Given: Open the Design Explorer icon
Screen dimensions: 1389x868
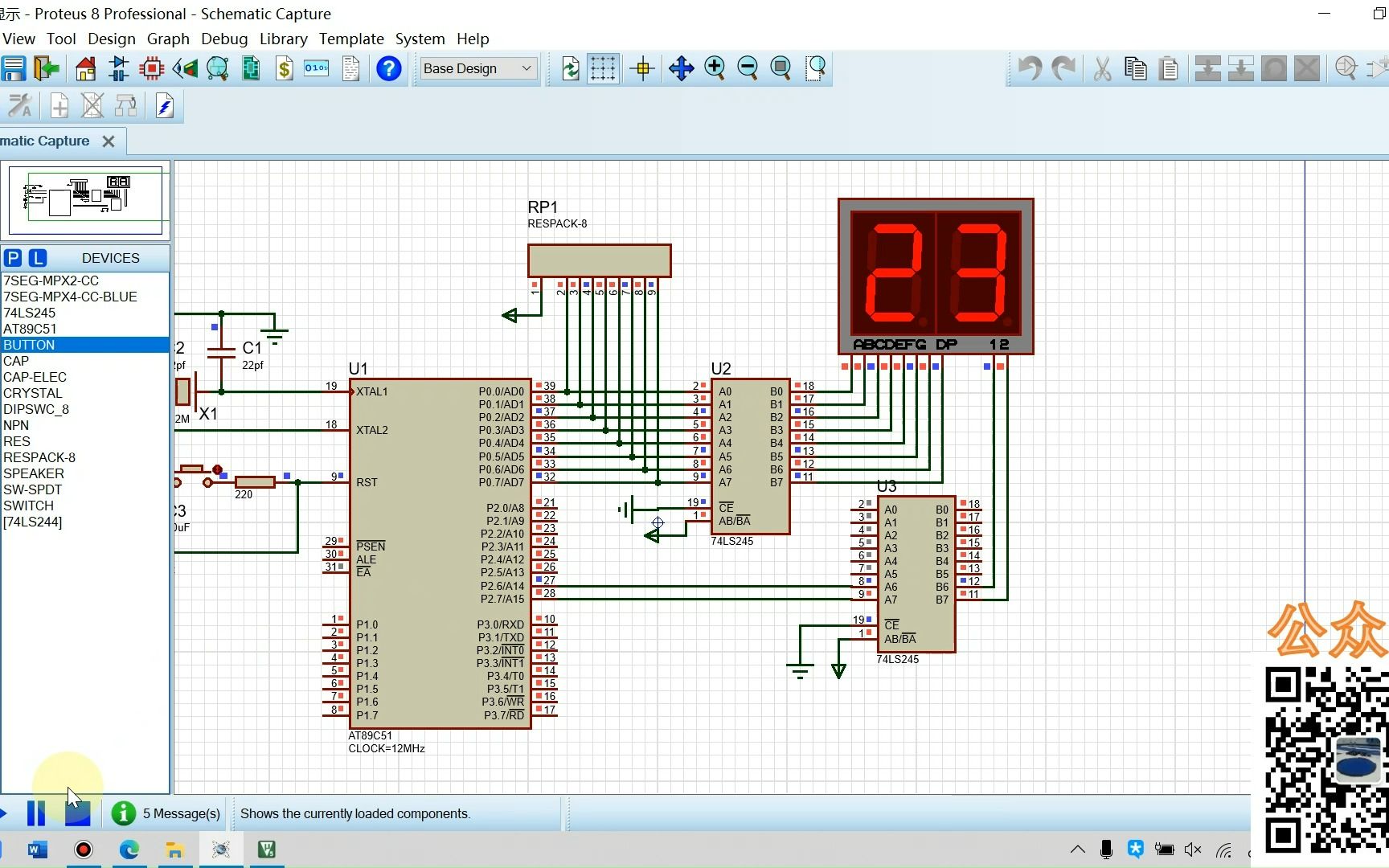Looking at the screenshot, I should point(251,68).
